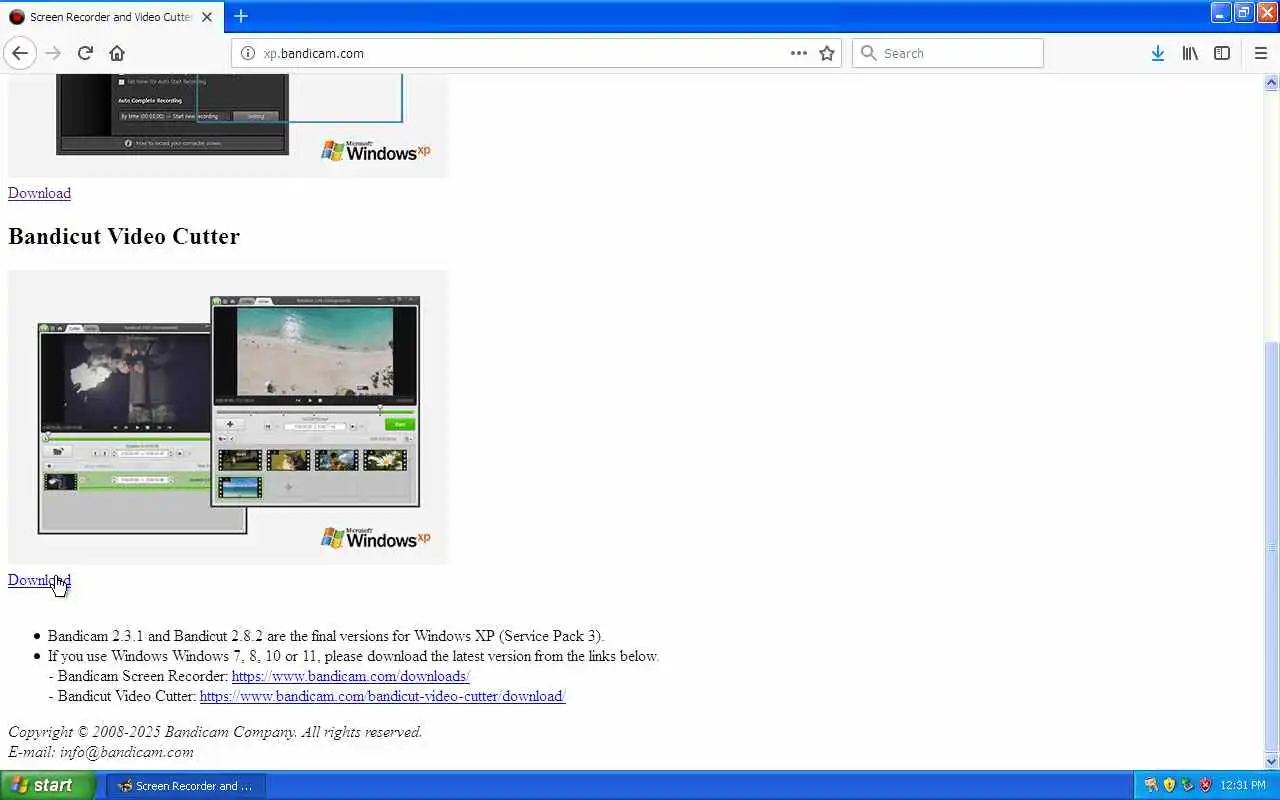Open a new tab with plus button

[241, 16]
